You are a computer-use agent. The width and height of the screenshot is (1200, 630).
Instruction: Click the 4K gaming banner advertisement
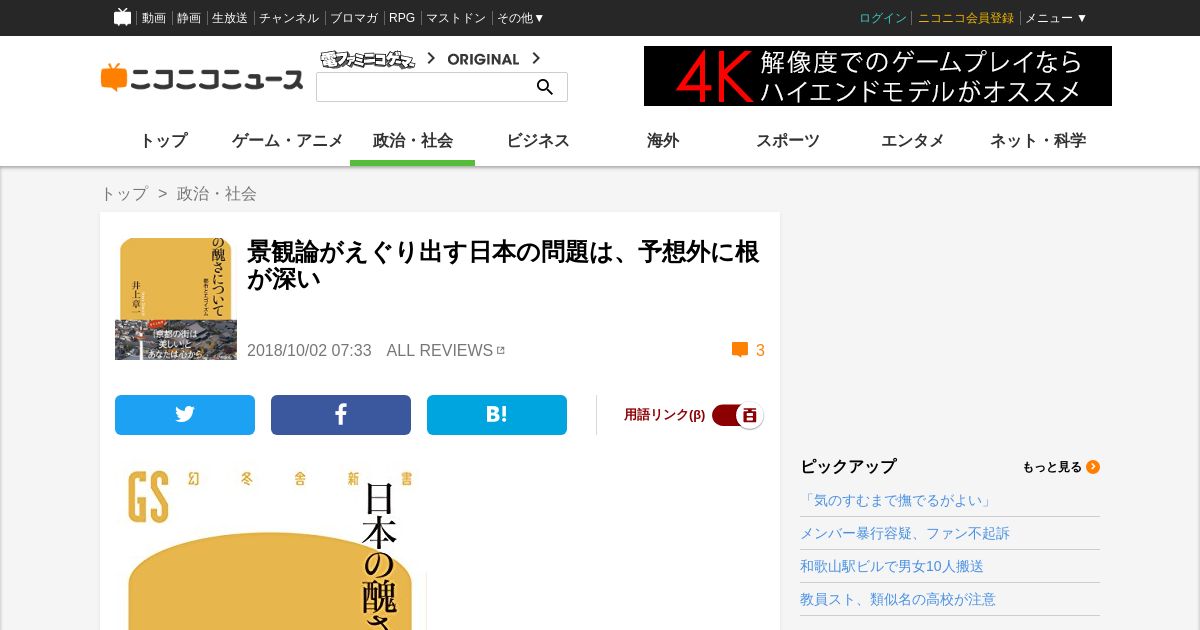point(878,76)
